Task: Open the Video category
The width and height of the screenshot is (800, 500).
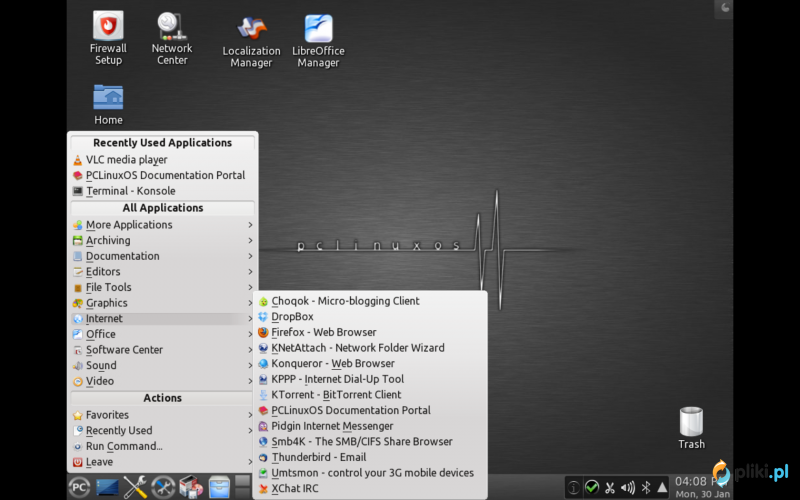Action: (x=163, y=381)
